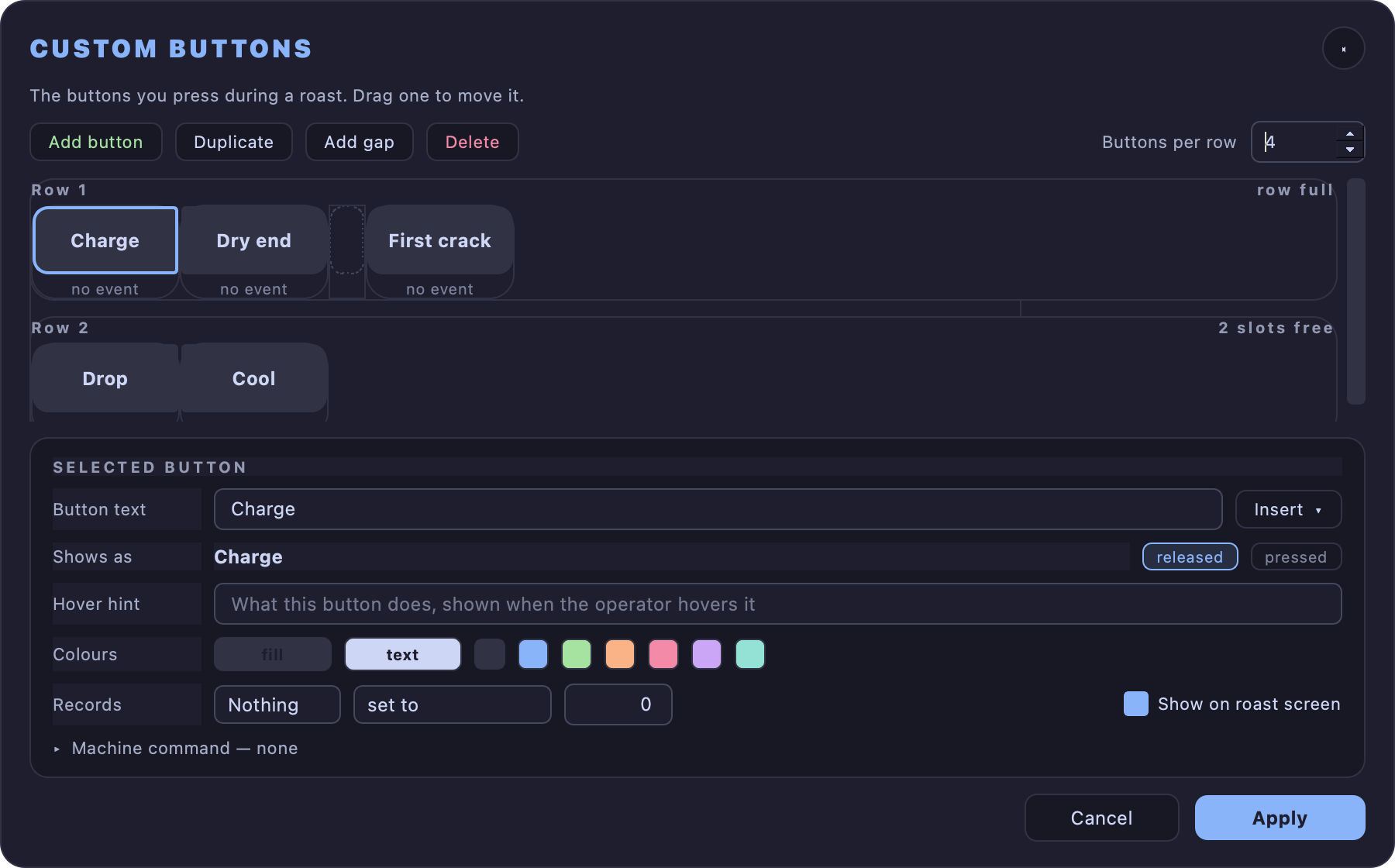Viewport: 1395px width, 868px height.
Task: Pick the teal colour swatch
Action: click(x=750, y=654)
